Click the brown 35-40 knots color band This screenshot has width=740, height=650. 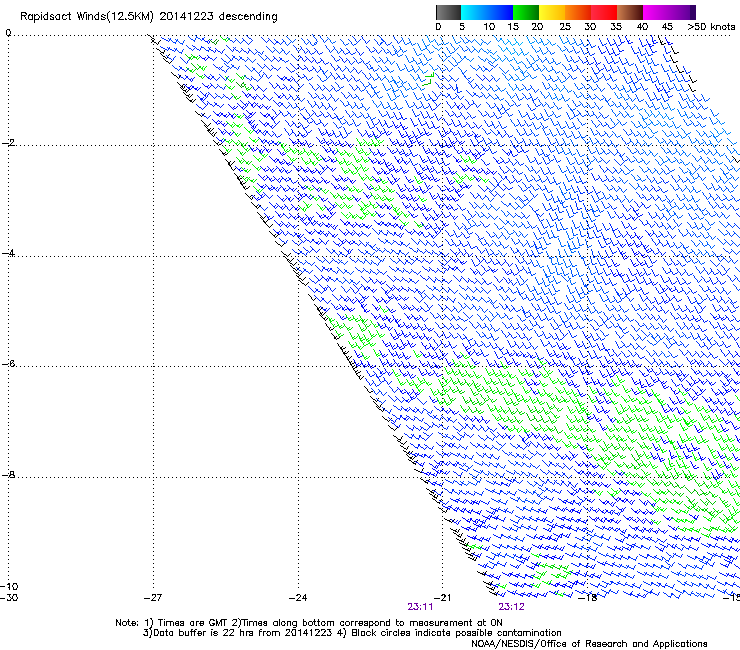point(630,12)
